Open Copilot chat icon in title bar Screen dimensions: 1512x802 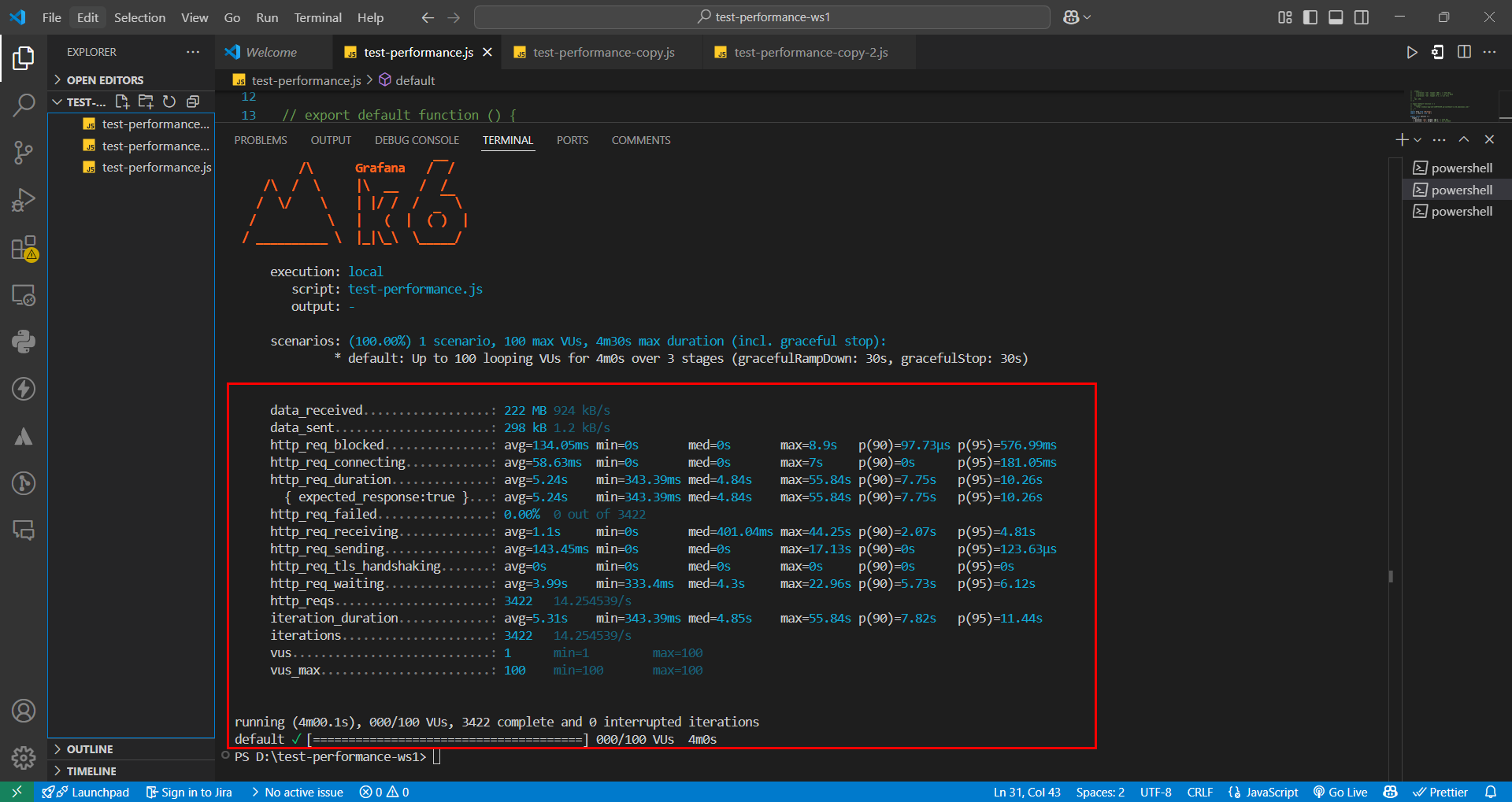click(x=1071, y=17)
